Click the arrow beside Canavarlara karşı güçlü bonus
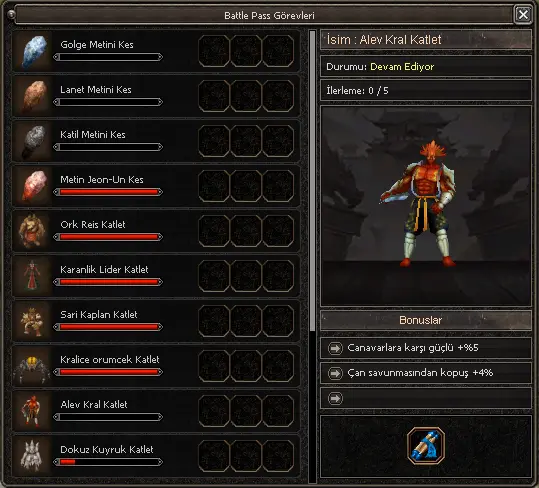 (335, 348)
